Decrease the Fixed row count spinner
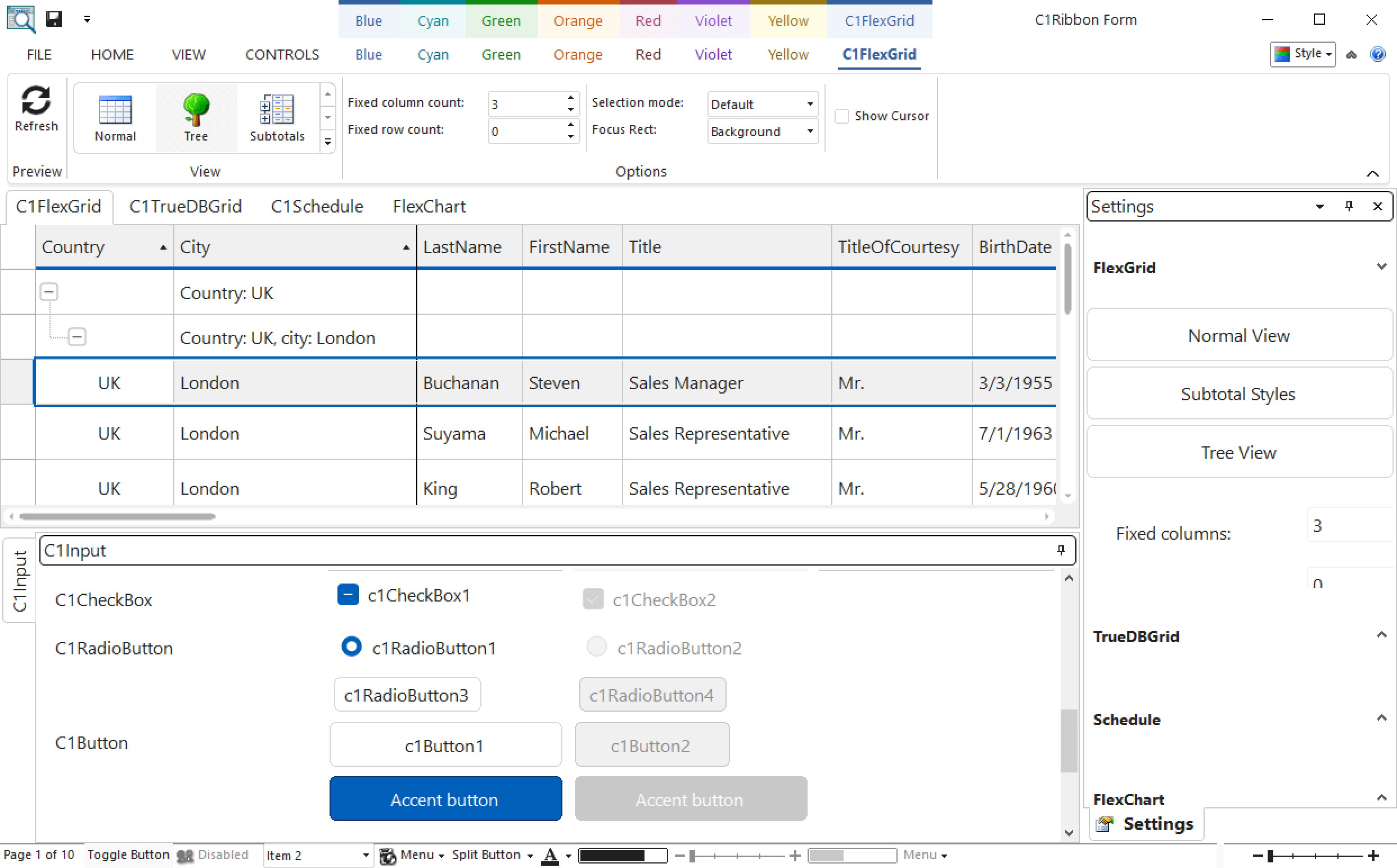 click(570, 137)
